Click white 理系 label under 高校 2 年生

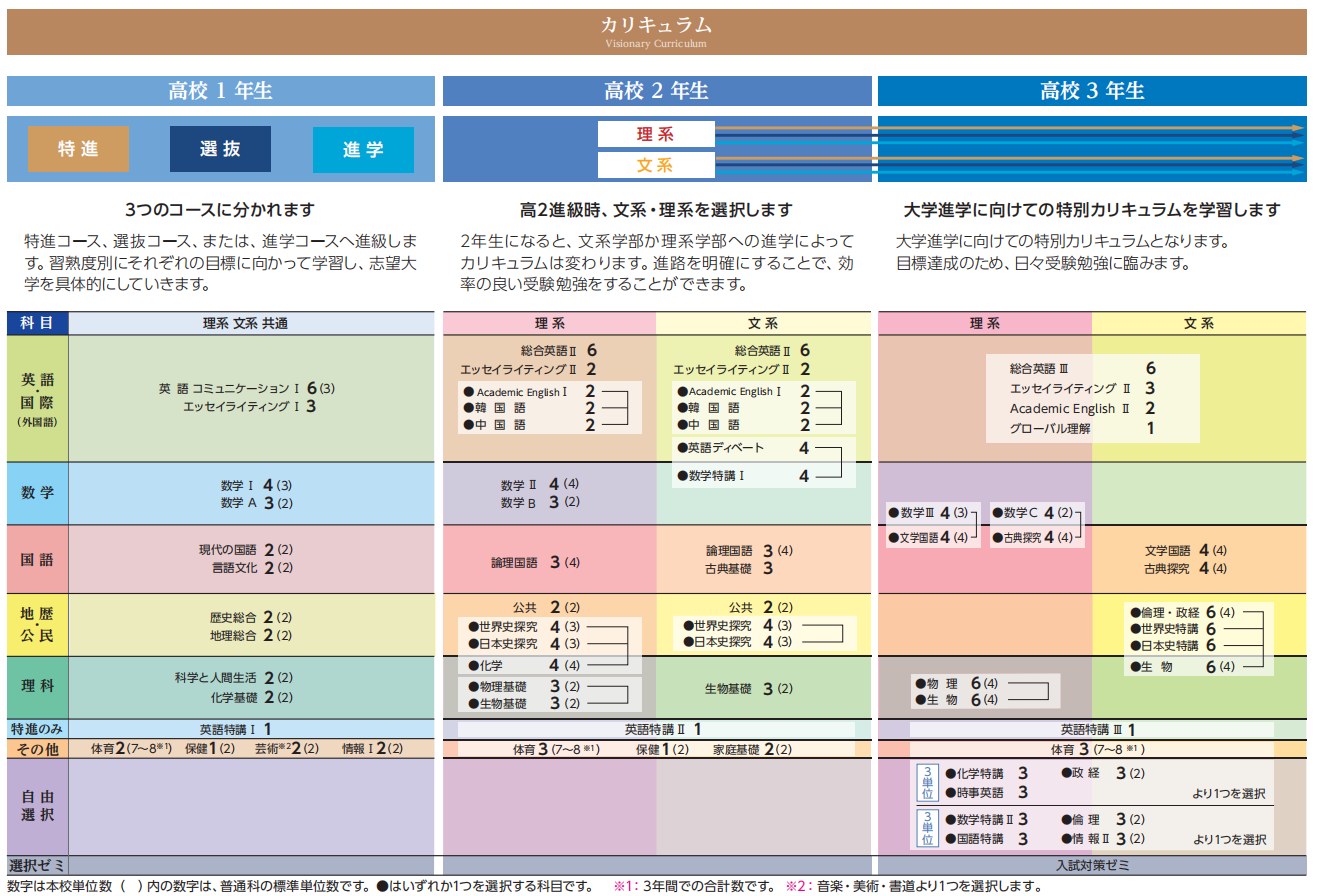coord(656,134)
